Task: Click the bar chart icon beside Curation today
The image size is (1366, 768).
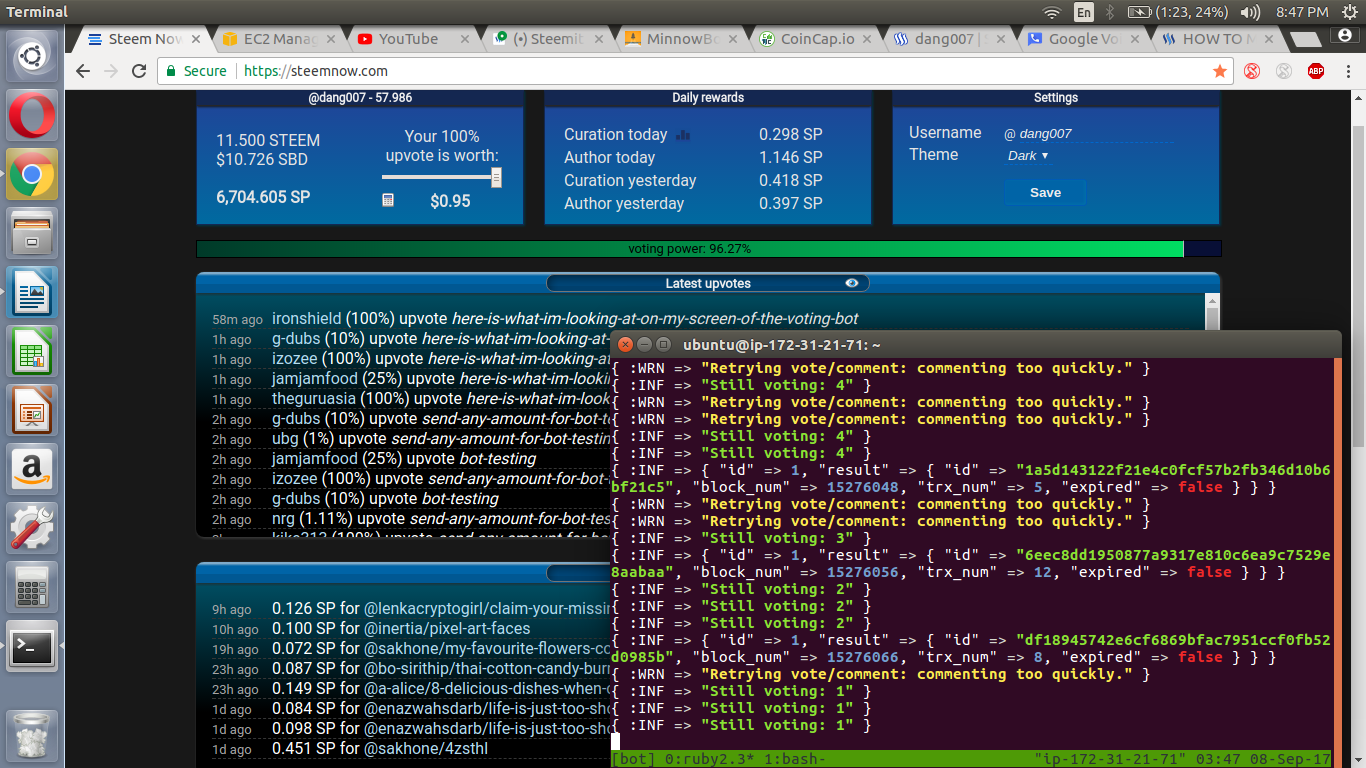Action: coord(683,134)
